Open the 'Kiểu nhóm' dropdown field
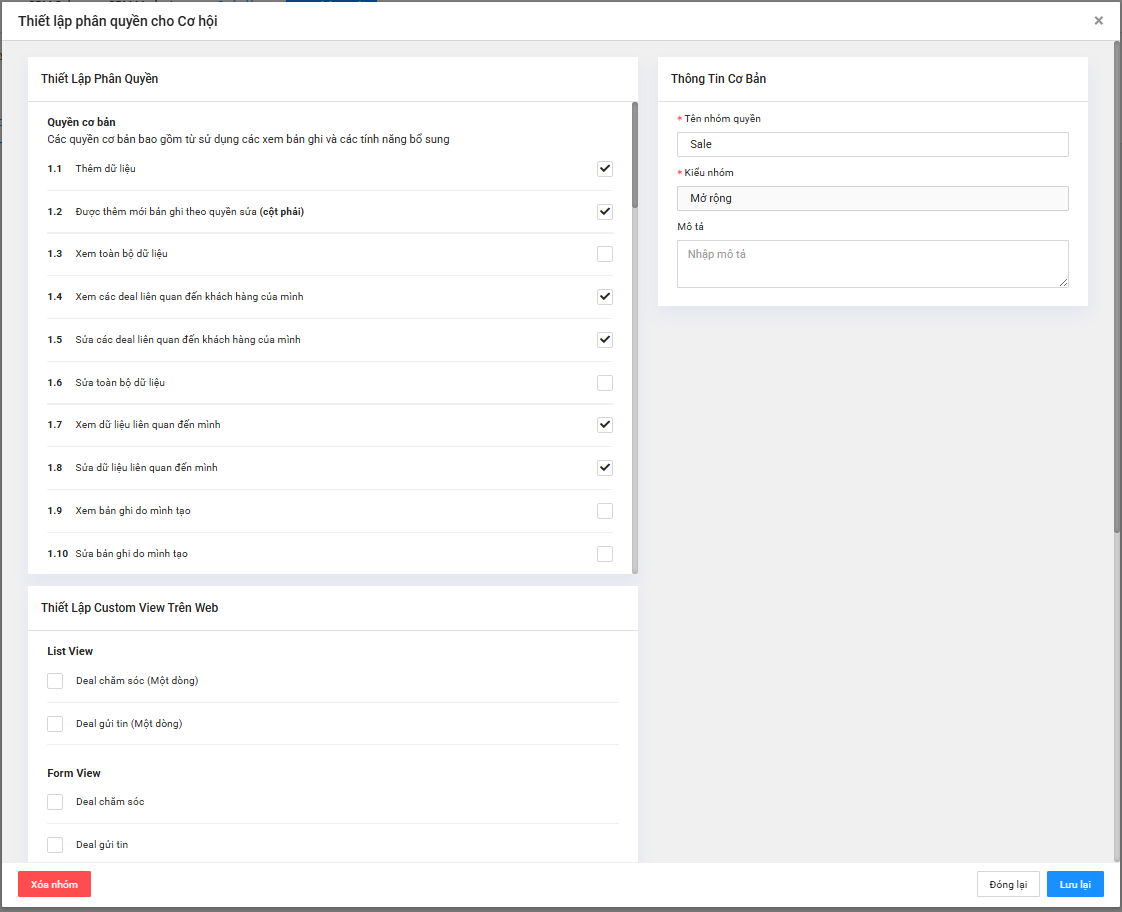The image size is (1122, 912). tap(872, 198)
